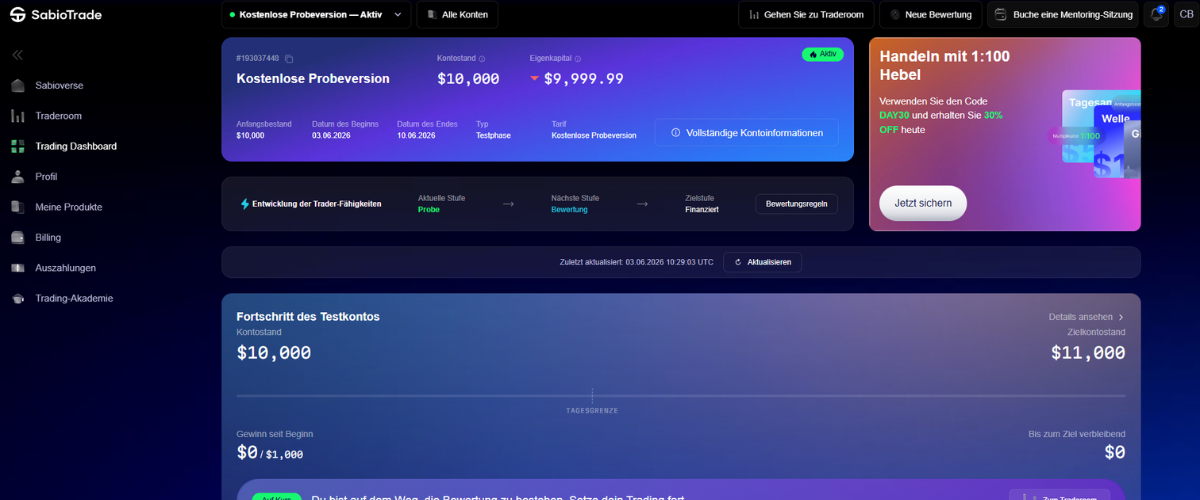Click the Traderoom bar-chart sidebar icon
1200x500 pixels.
tap(17, 116)
